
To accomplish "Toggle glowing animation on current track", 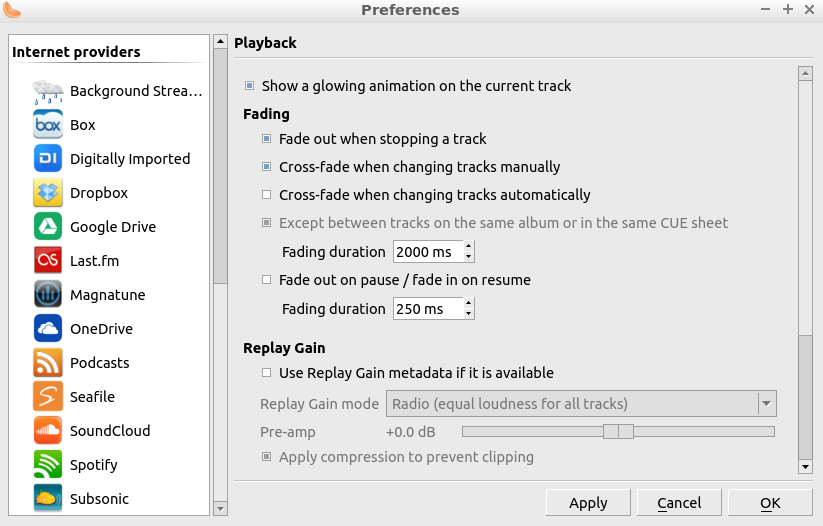I will 250,86.
